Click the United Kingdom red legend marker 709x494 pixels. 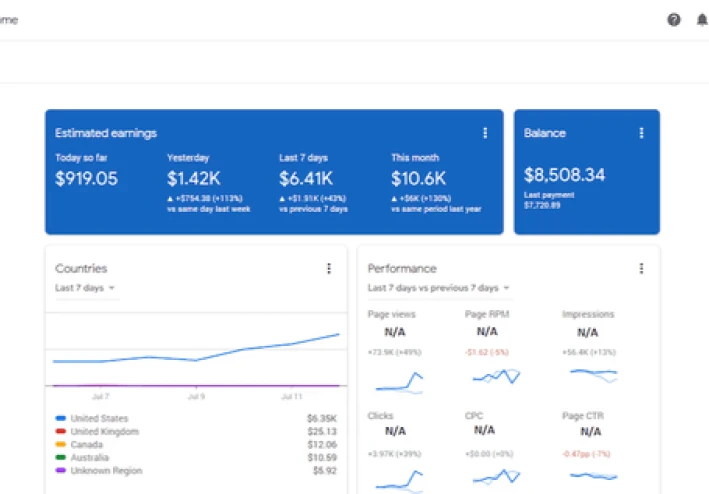coord(61,432)
